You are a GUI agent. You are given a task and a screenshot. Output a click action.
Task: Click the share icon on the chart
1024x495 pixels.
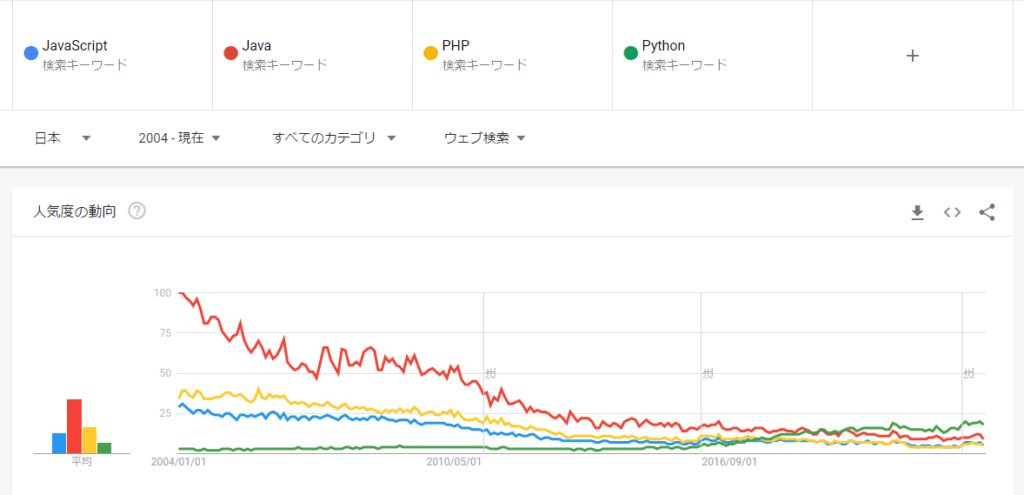pyautogui.click(x=987, y=212)
